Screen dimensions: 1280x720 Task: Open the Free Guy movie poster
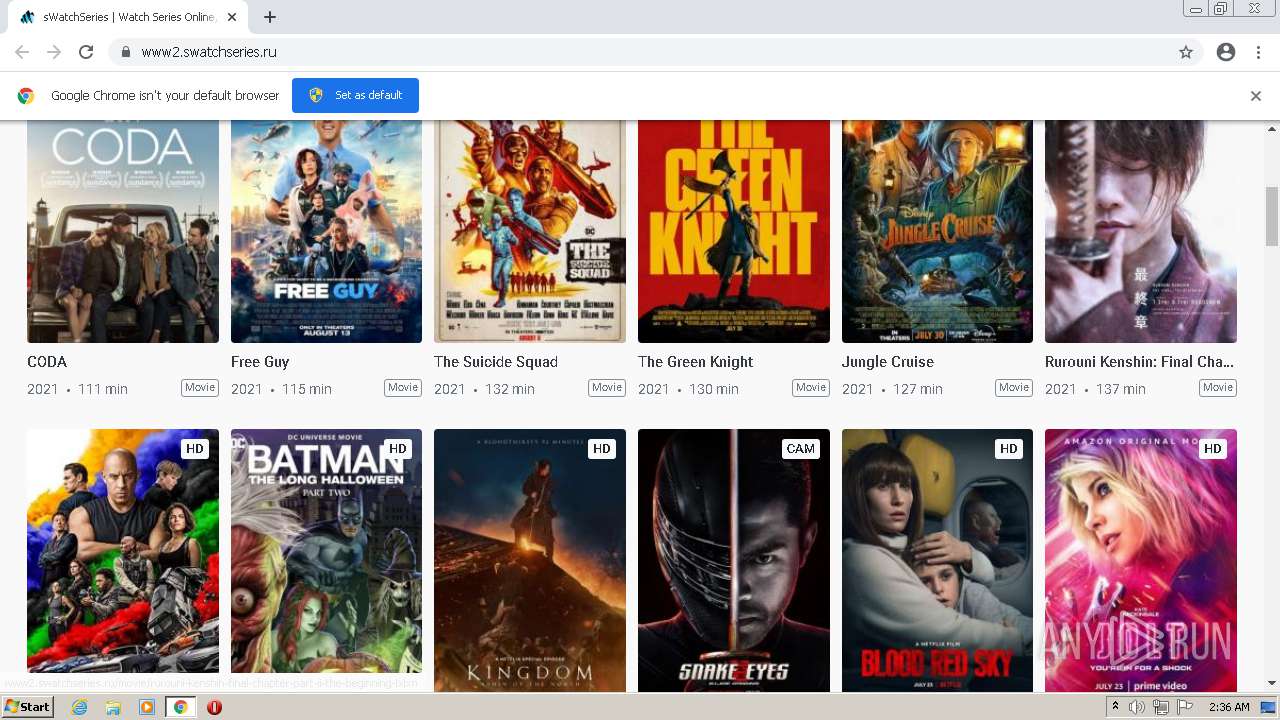[x=326, y=231]
